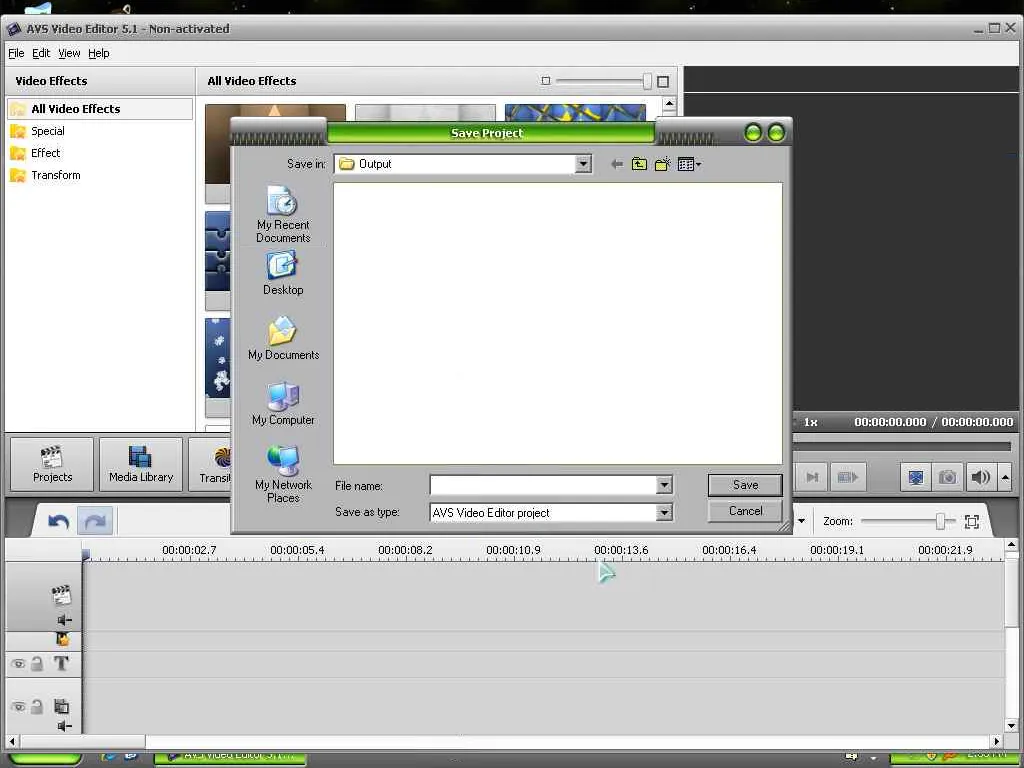Screen dimensions: 1024x768
Task: Click the preview playback progress bar
Action: [902, 446]
